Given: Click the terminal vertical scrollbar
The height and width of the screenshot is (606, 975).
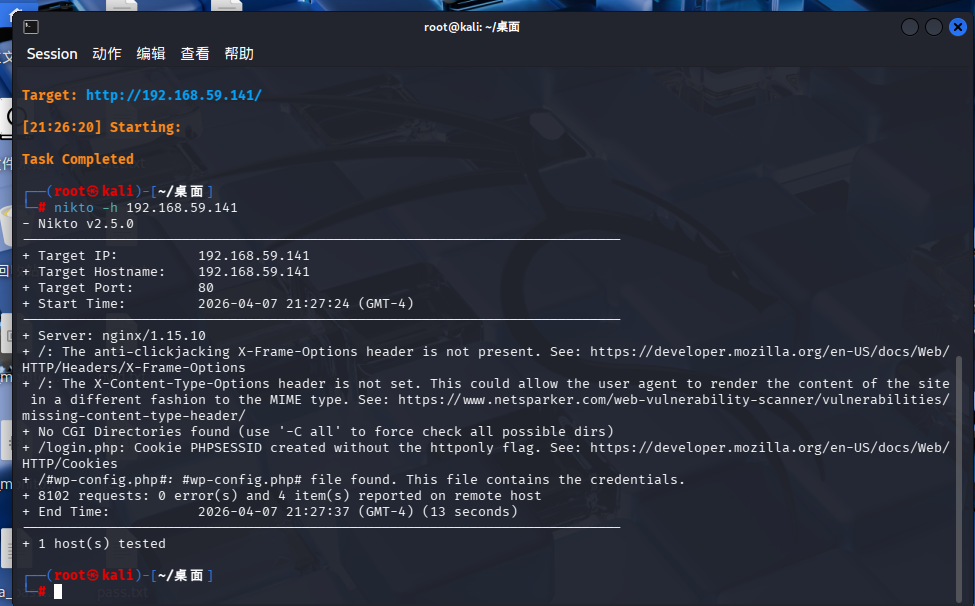Looking at the screenshot, I should click(959, 479).
